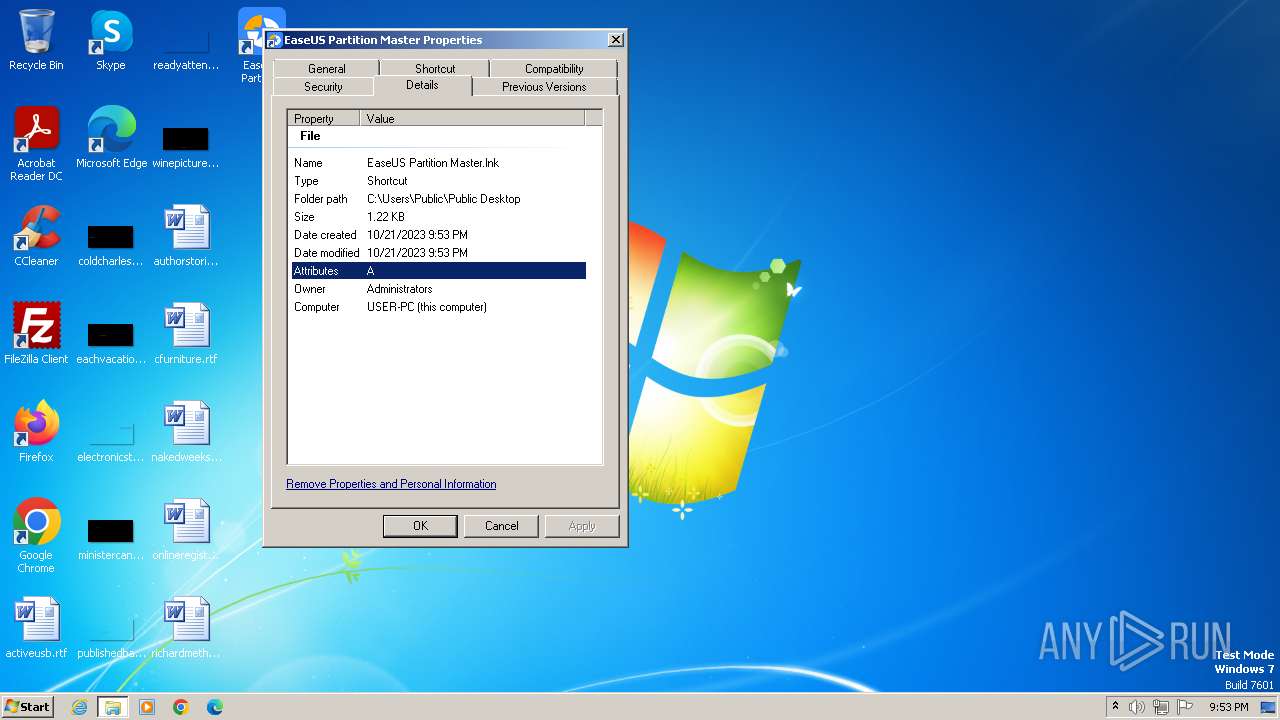Open the Start menu
Screen dimensions: 1280x720
pos(28,706)
